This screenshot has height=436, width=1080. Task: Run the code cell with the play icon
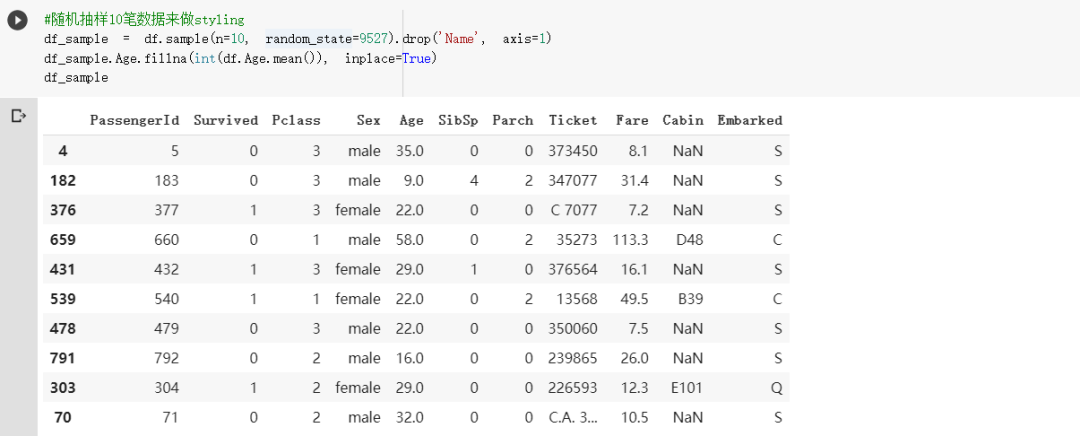point(18,21)
